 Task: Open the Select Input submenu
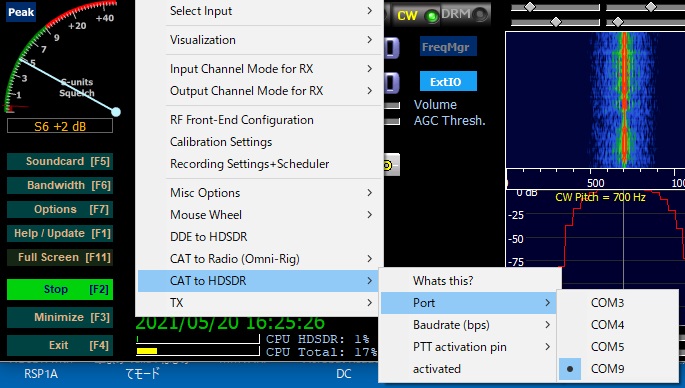click(x=260, y=11)
